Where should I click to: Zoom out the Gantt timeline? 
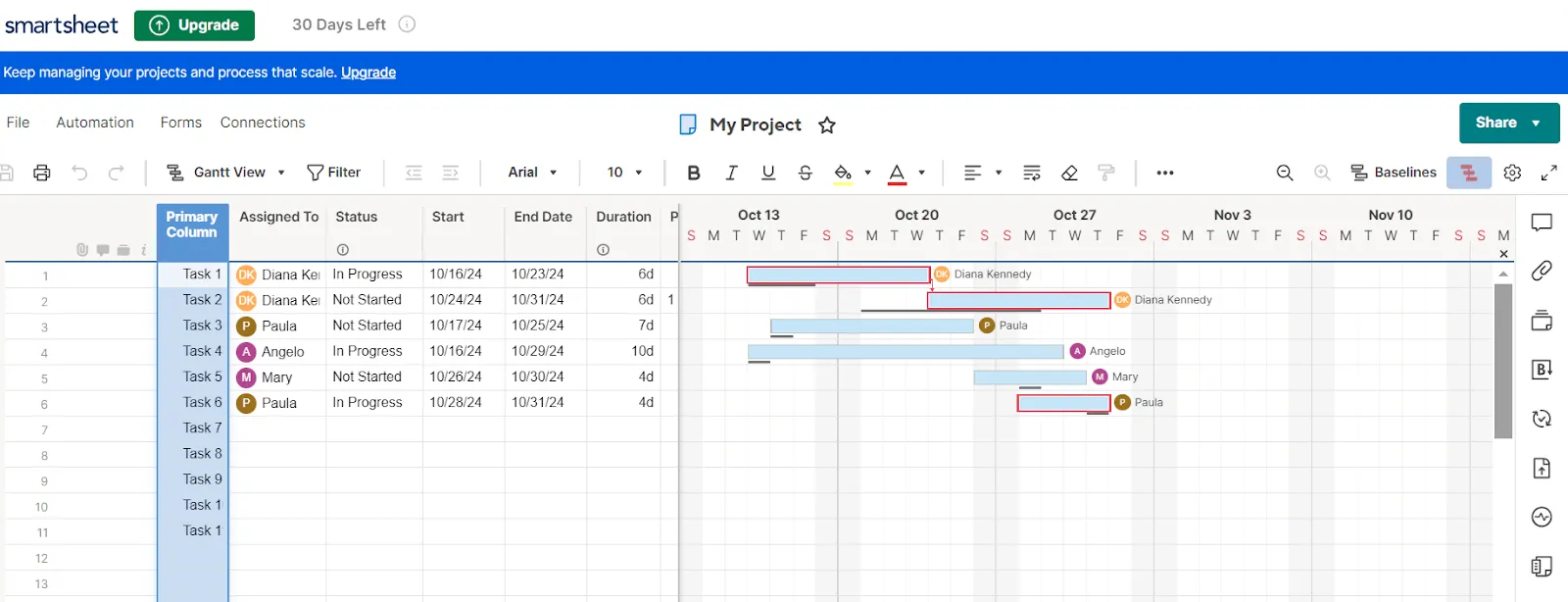tap(1285, 173)
